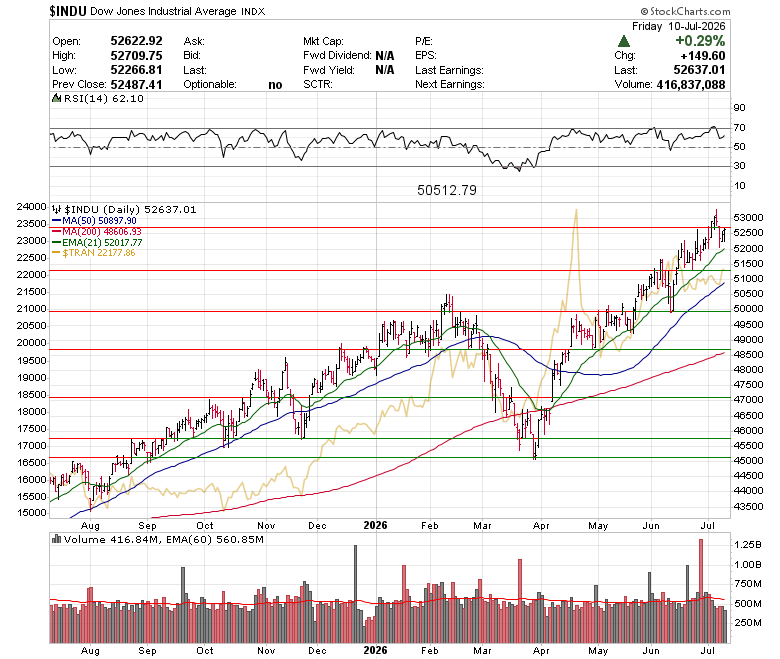Click the SCTR: label

(x=318, y=85)
